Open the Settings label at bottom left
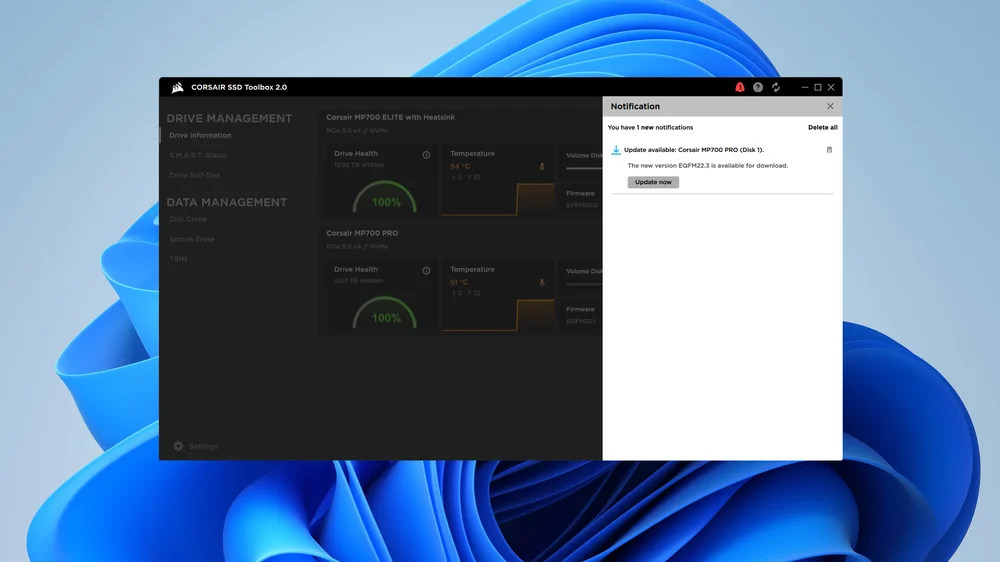The height and width of the screenshot is (562, 1000). click(203, 447)
